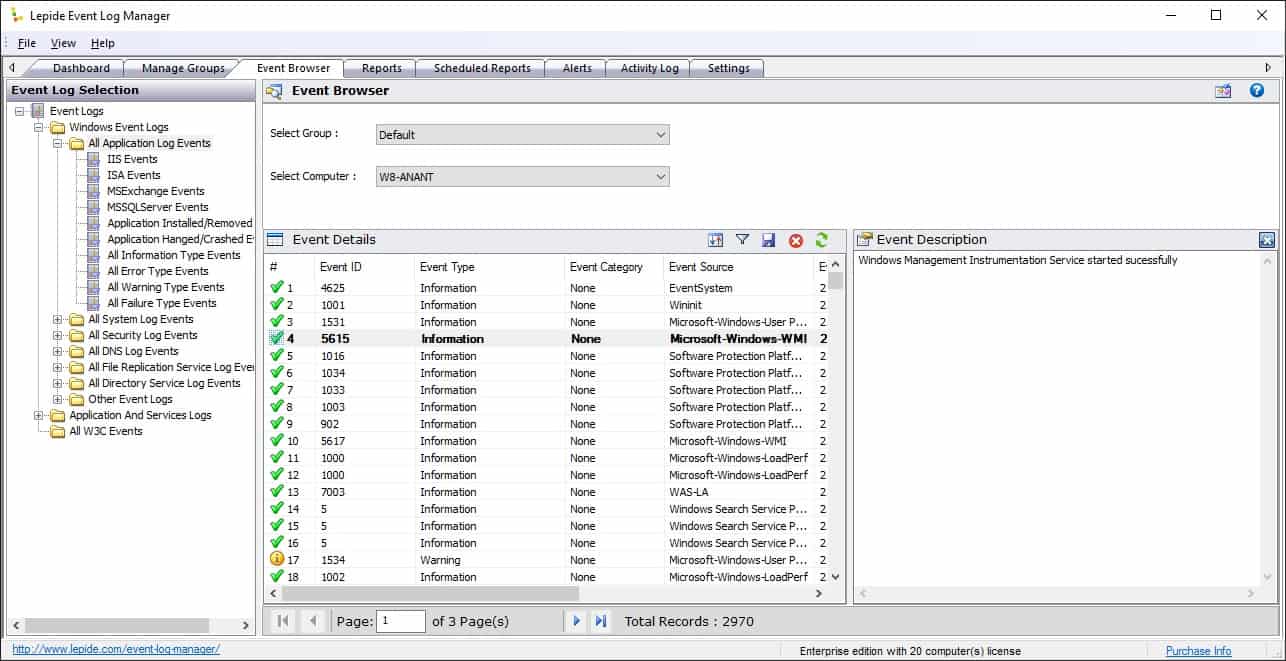
Task: Select All Error Type Events
Action: click(157, 271)
